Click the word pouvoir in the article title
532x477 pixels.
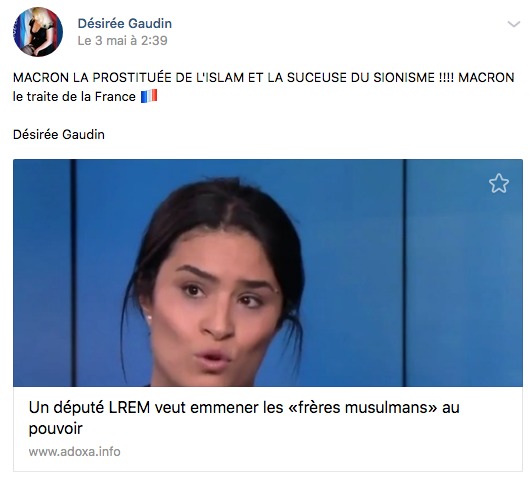tap(56, 428)
